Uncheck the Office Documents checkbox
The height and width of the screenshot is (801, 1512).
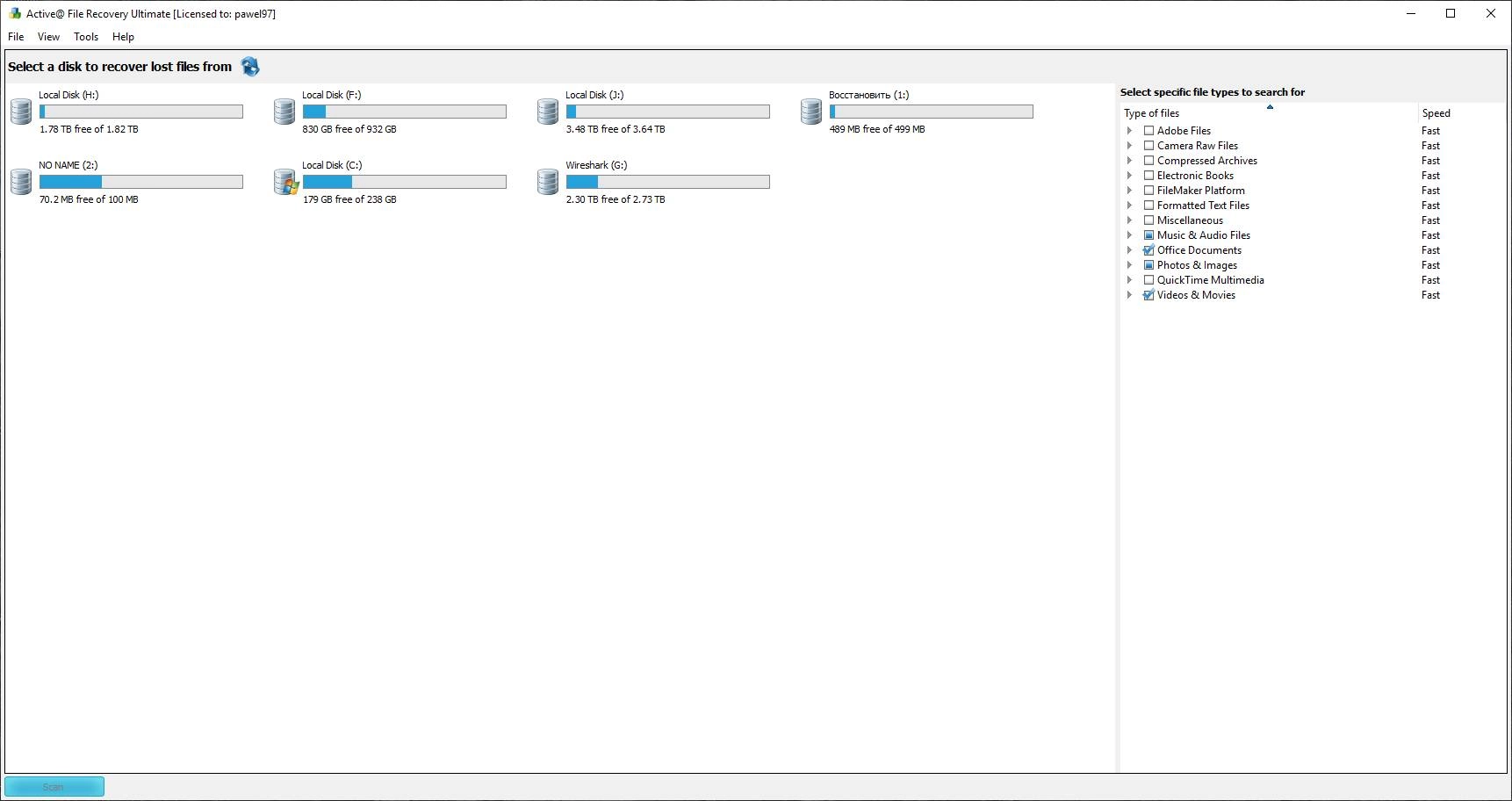click(1148, 250)
